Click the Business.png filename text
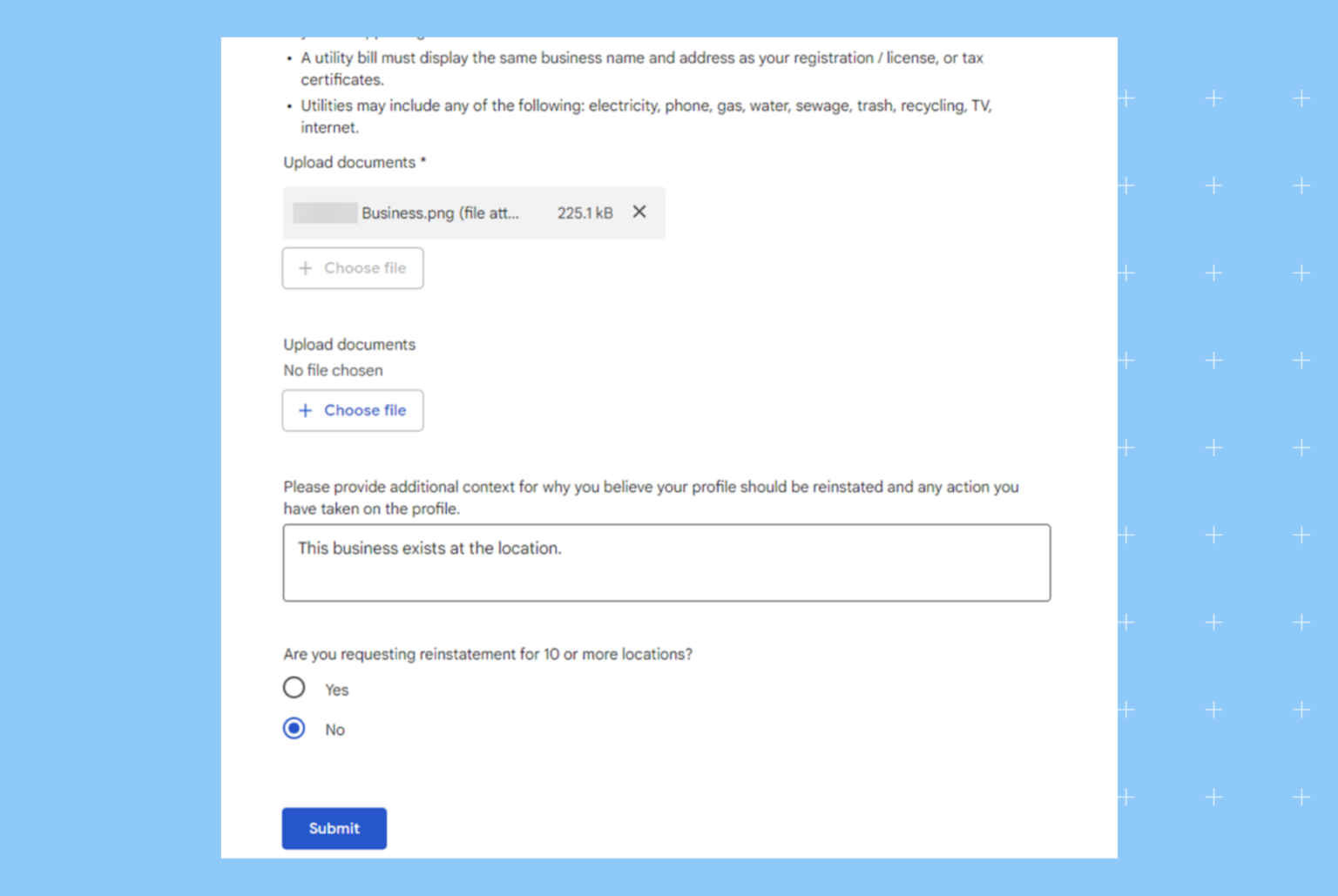 (440, 212)
